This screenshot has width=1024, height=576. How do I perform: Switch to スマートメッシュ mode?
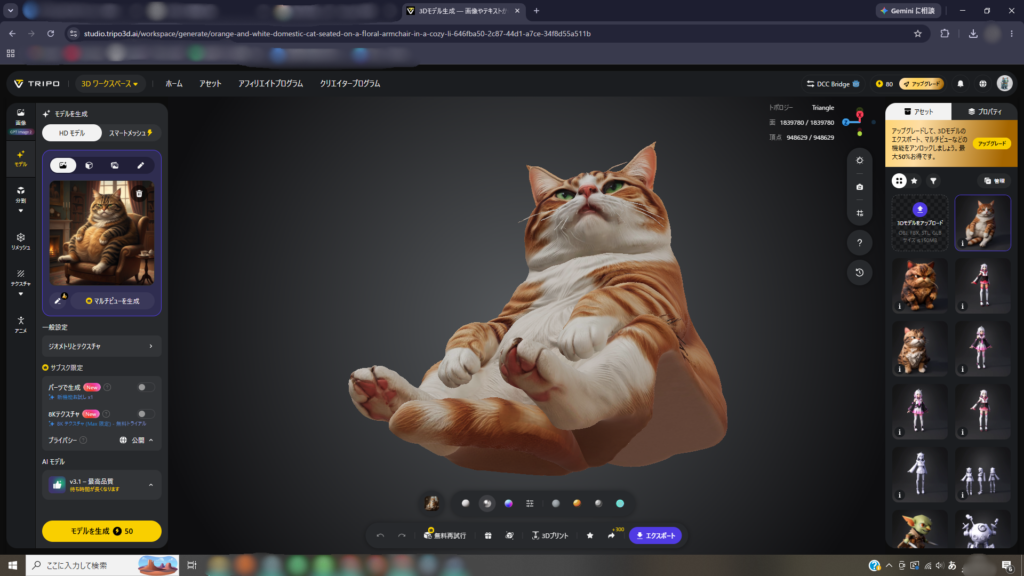pyautogui.click(x=131, y=133)
